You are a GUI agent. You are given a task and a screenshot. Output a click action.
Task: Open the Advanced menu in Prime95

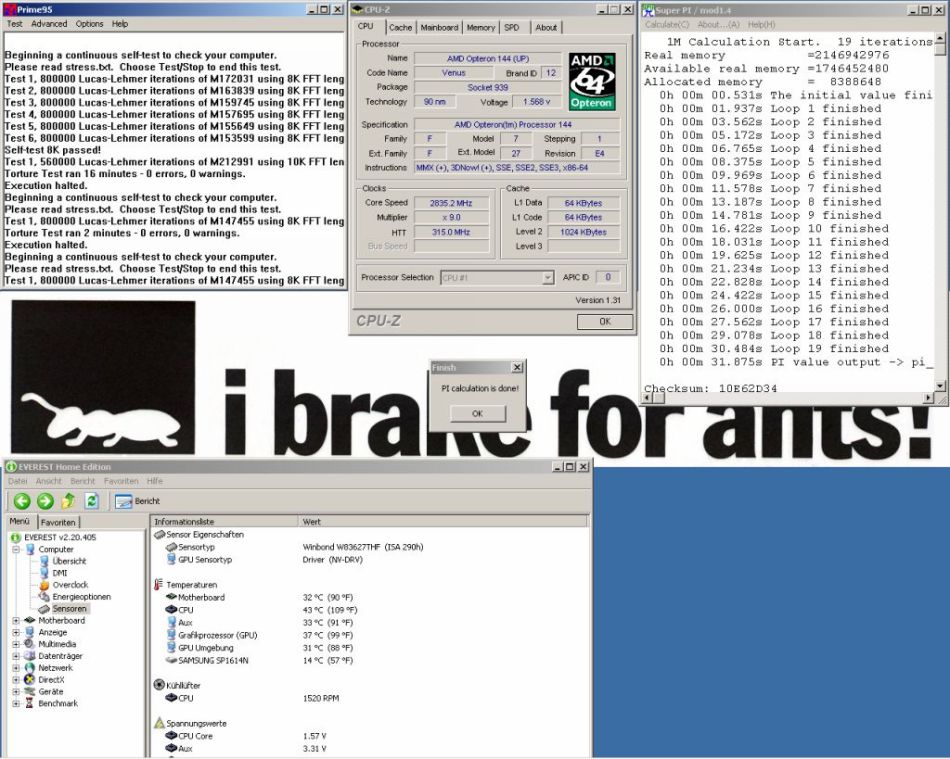(49, 24)
